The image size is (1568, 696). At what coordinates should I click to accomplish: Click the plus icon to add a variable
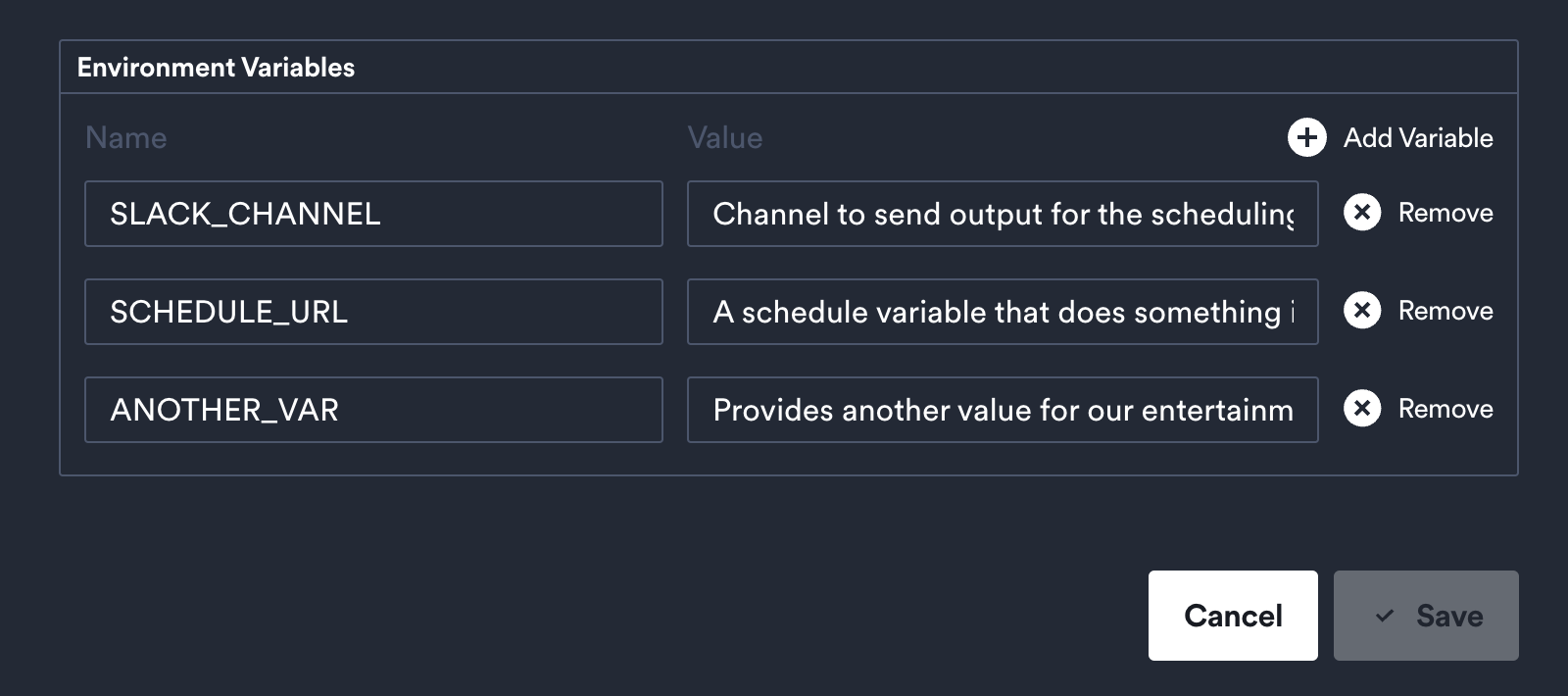click(1306, 138)
